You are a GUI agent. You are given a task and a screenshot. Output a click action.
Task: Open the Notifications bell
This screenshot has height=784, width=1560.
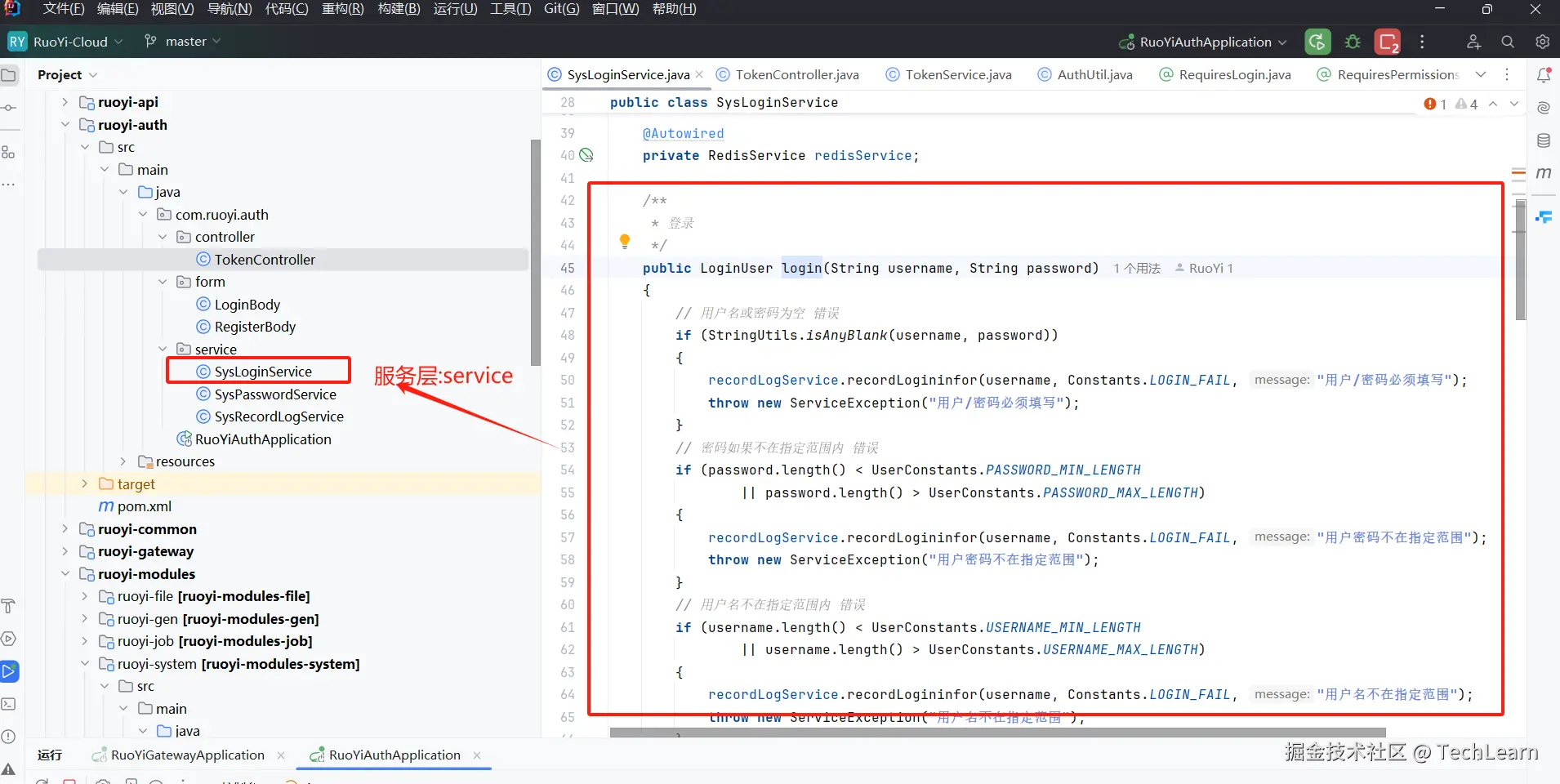(1544, 75)
